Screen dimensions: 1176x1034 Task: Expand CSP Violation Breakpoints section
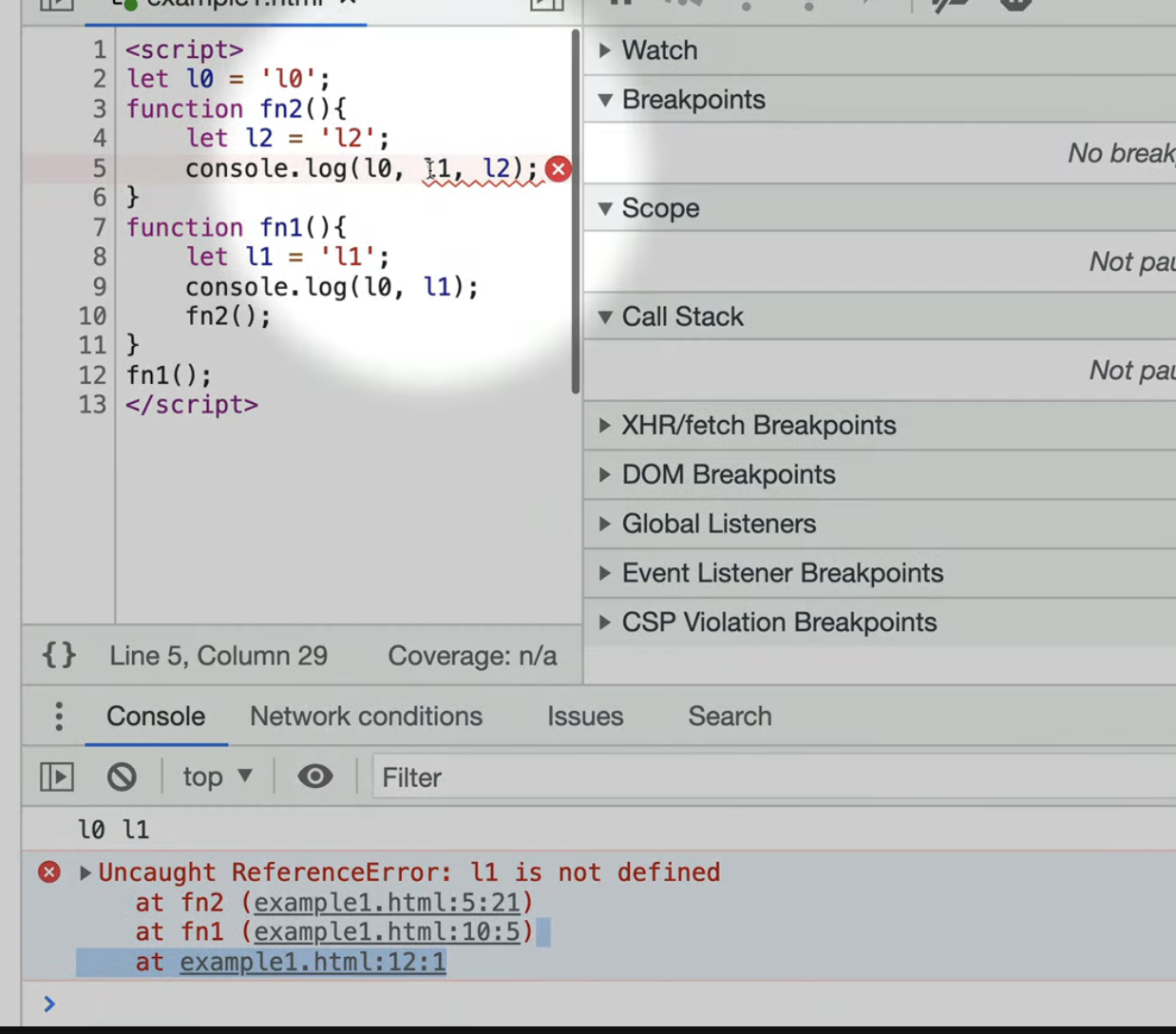(604, 623)
